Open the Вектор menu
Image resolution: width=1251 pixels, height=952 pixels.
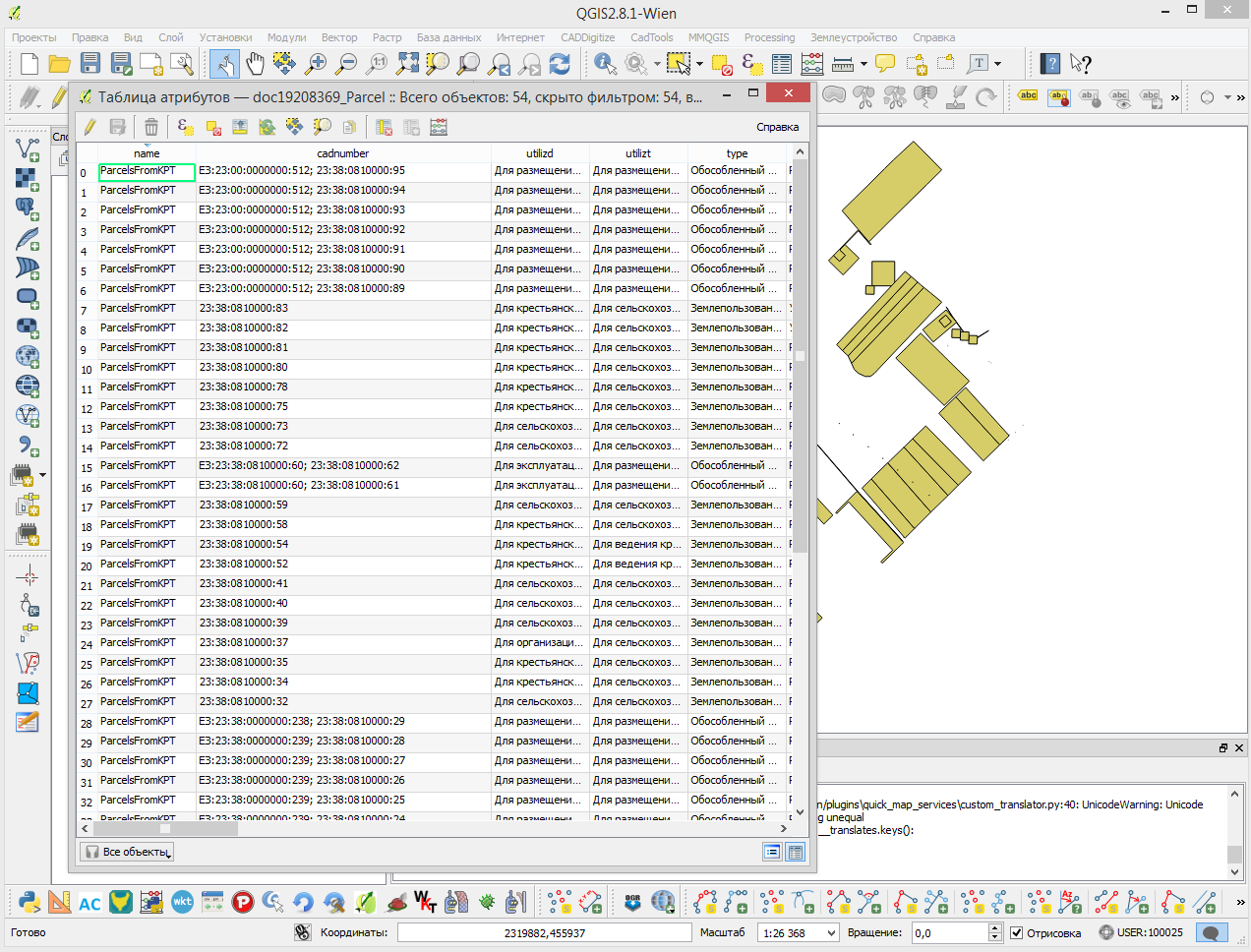coord(339,37)
